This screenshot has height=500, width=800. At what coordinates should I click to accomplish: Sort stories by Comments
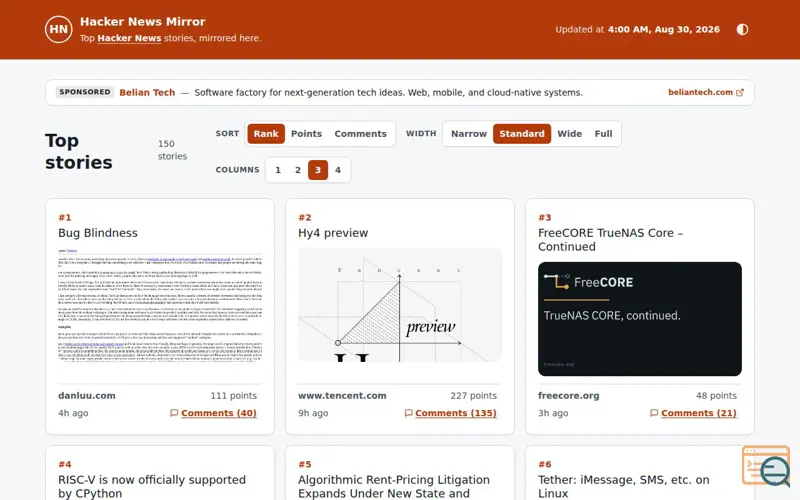pyautogui.click(x=360, y=134)
